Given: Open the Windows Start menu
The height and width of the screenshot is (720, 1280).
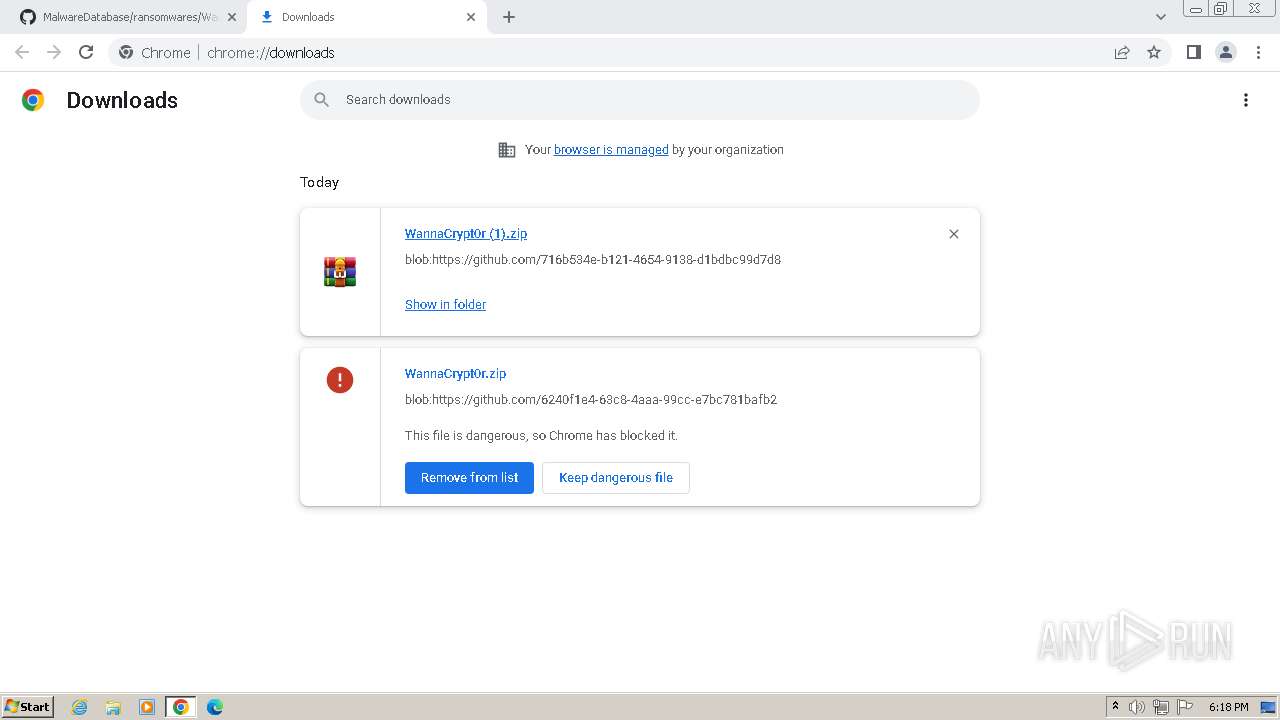Looking at the screenshot, I should point(28,706).
